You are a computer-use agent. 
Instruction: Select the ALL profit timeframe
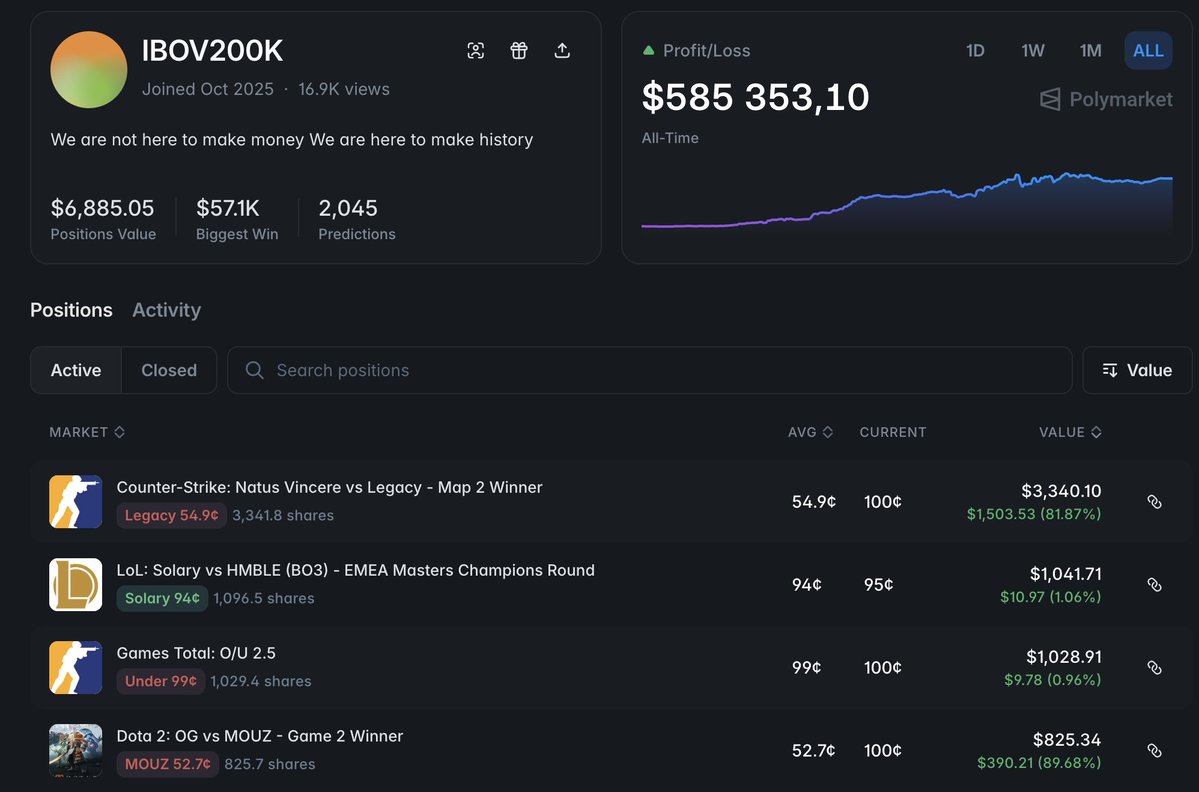click(x=1148, y=50)
